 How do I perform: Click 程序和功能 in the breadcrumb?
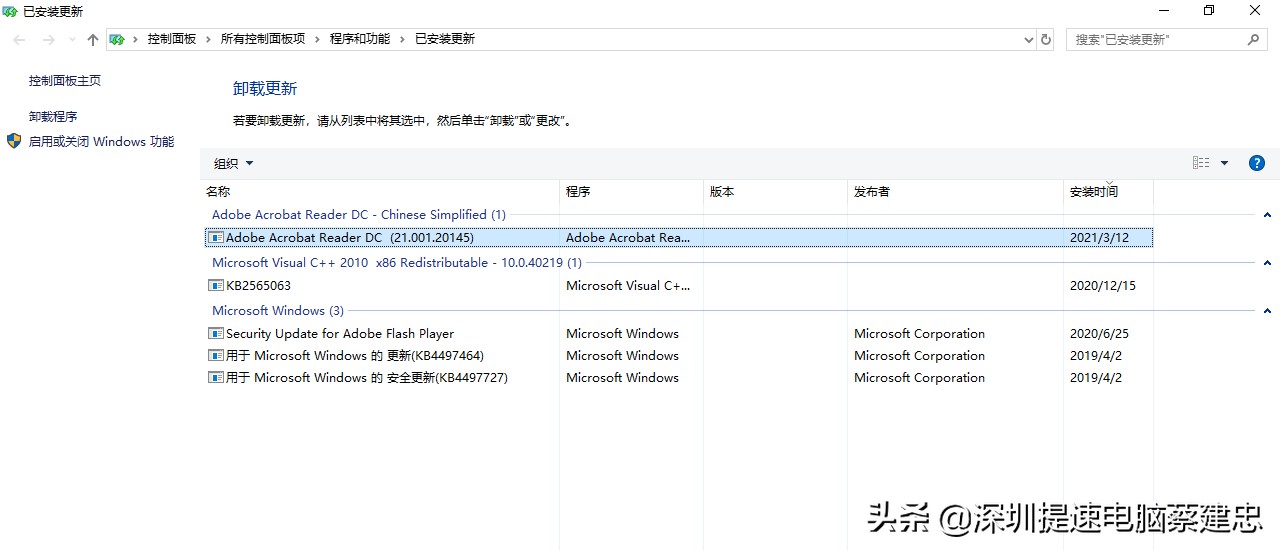pyautogui.click(x=360, y=39)
